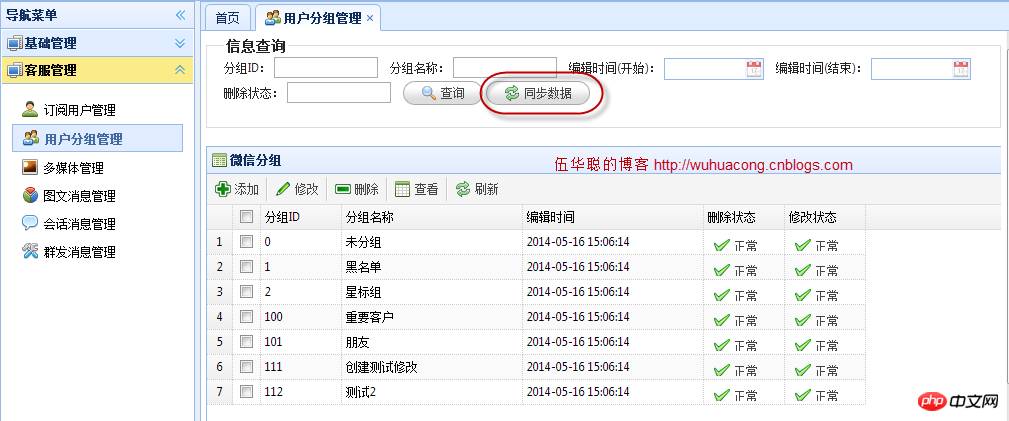Image resolution: width=1009 pixels, height=421 pixels.
Task: Click the 删除 toolbar button label
Action: [366, 189]
